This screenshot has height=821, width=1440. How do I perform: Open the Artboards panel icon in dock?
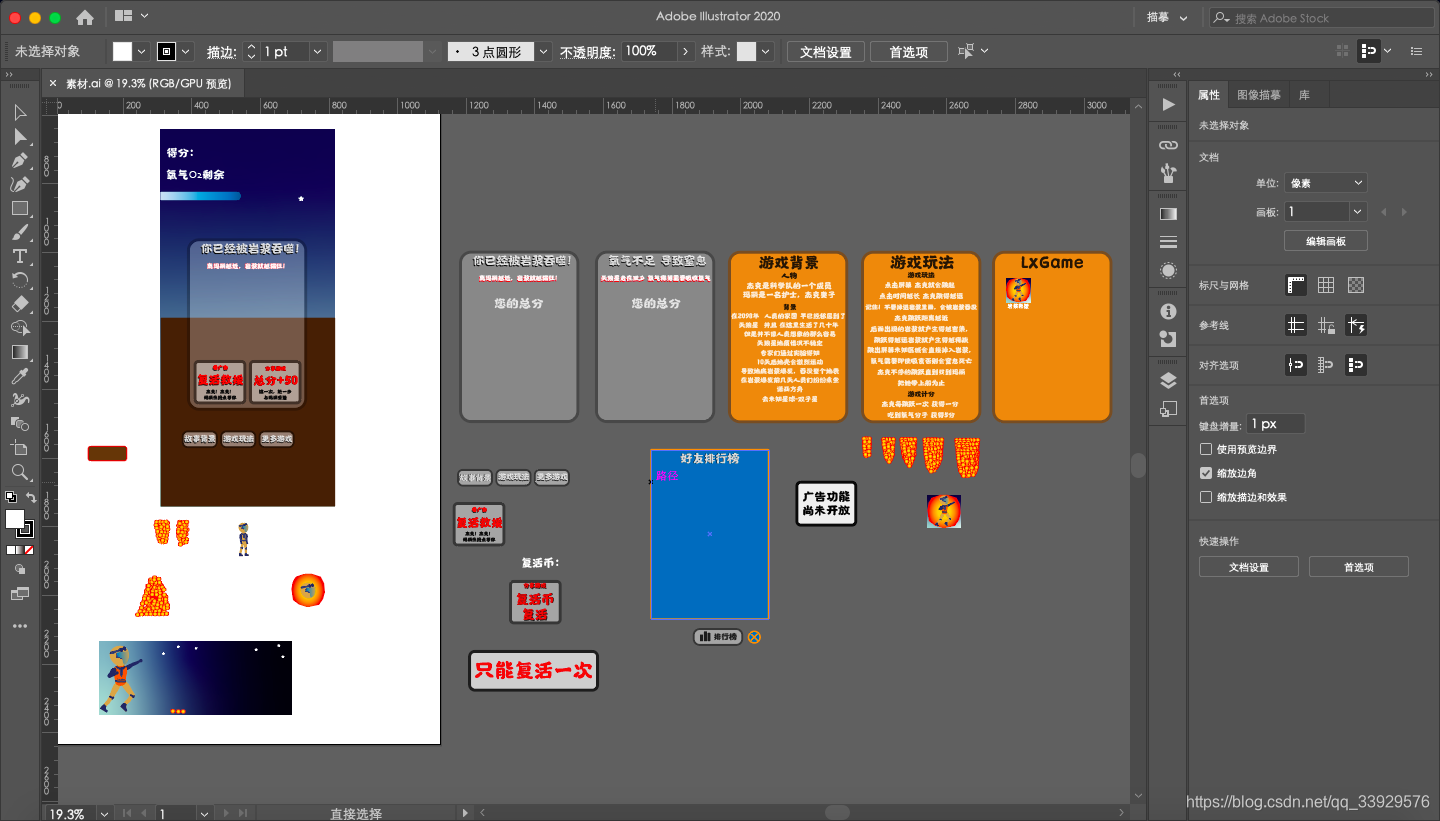point(1168,408)
